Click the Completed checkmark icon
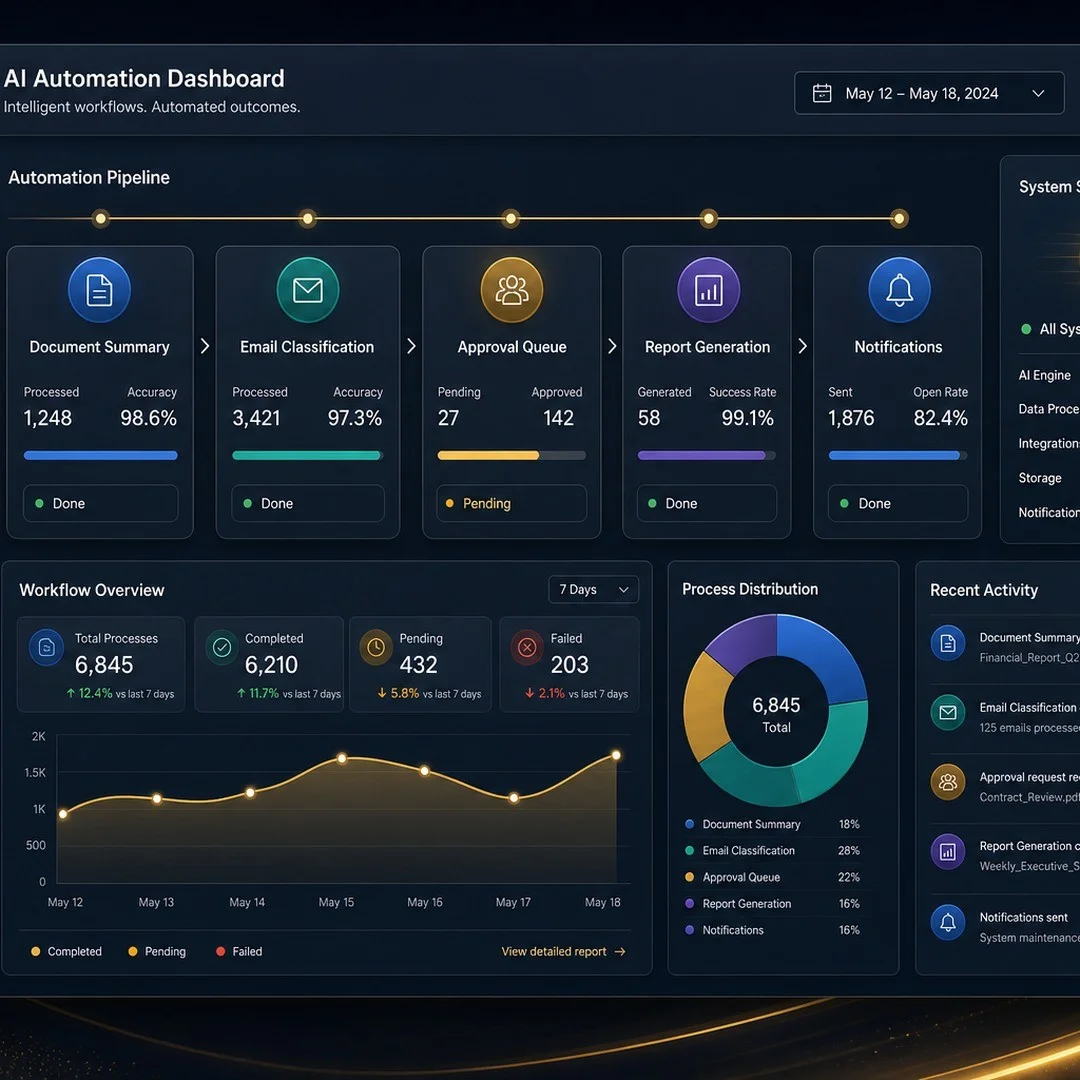Viewport: 1080px width, 1080px height. [x=222, y=647]
